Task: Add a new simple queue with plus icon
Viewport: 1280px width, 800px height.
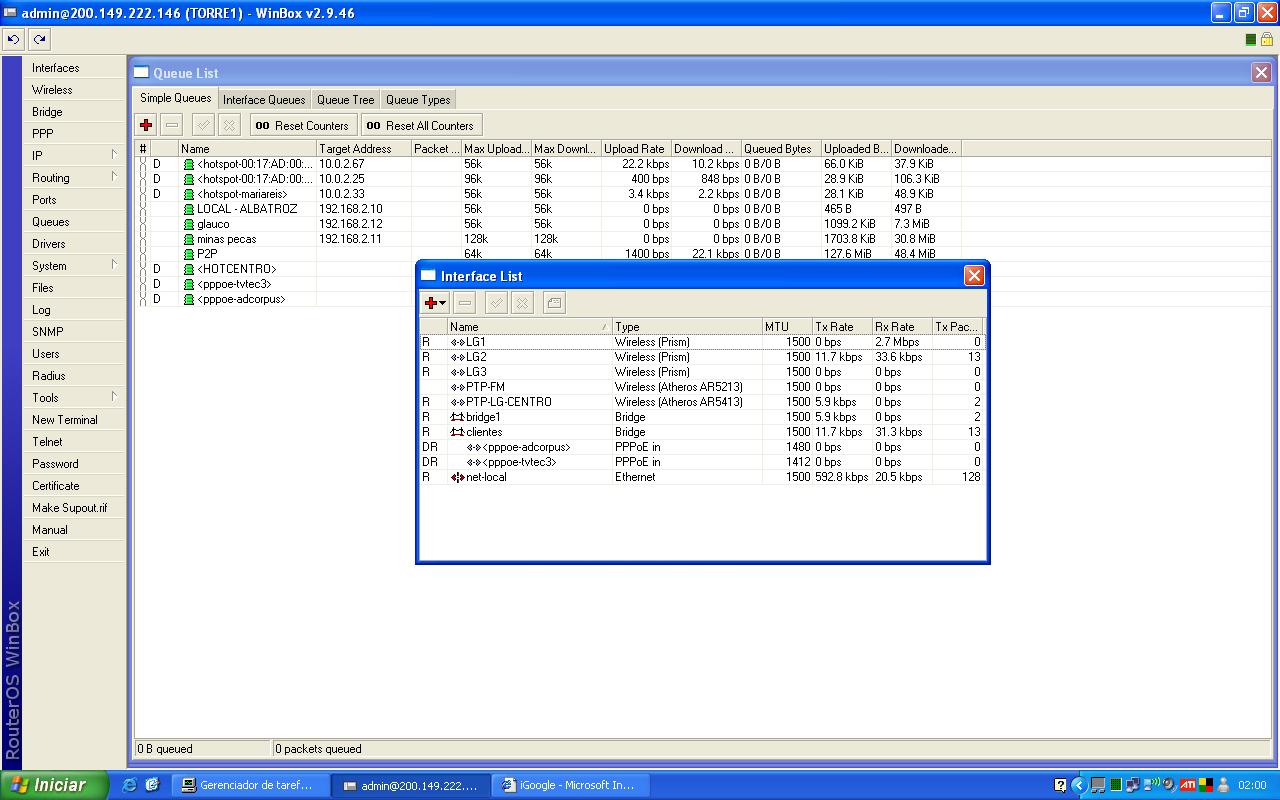Action: click(x=146, y=125)
